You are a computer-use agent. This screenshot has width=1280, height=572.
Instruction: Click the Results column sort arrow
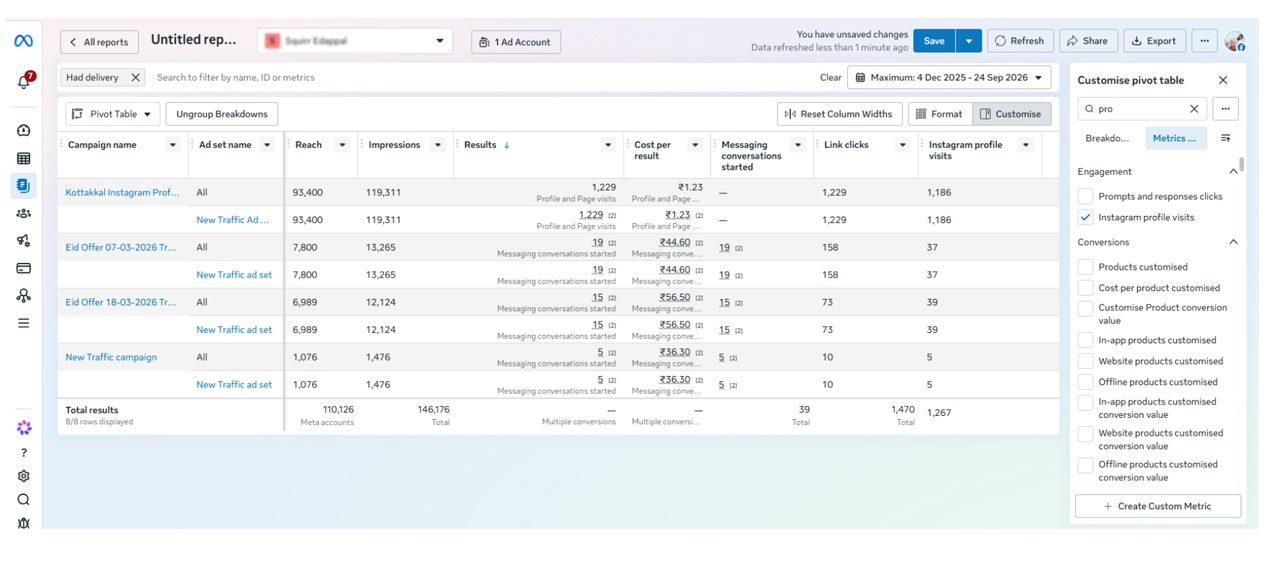click(x=507, y=145)
